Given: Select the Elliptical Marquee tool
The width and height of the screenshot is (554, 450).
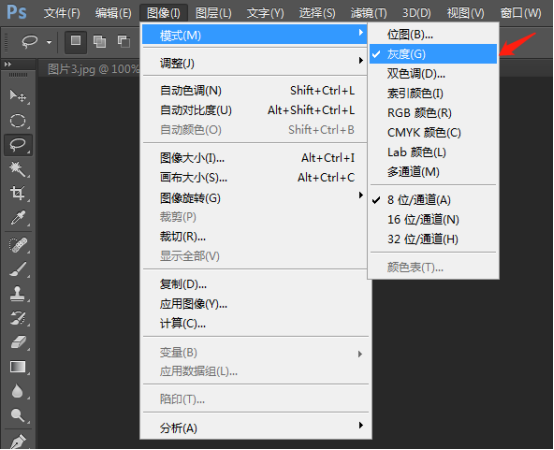Looking at the screenshot, I should [x=18, y=120].
